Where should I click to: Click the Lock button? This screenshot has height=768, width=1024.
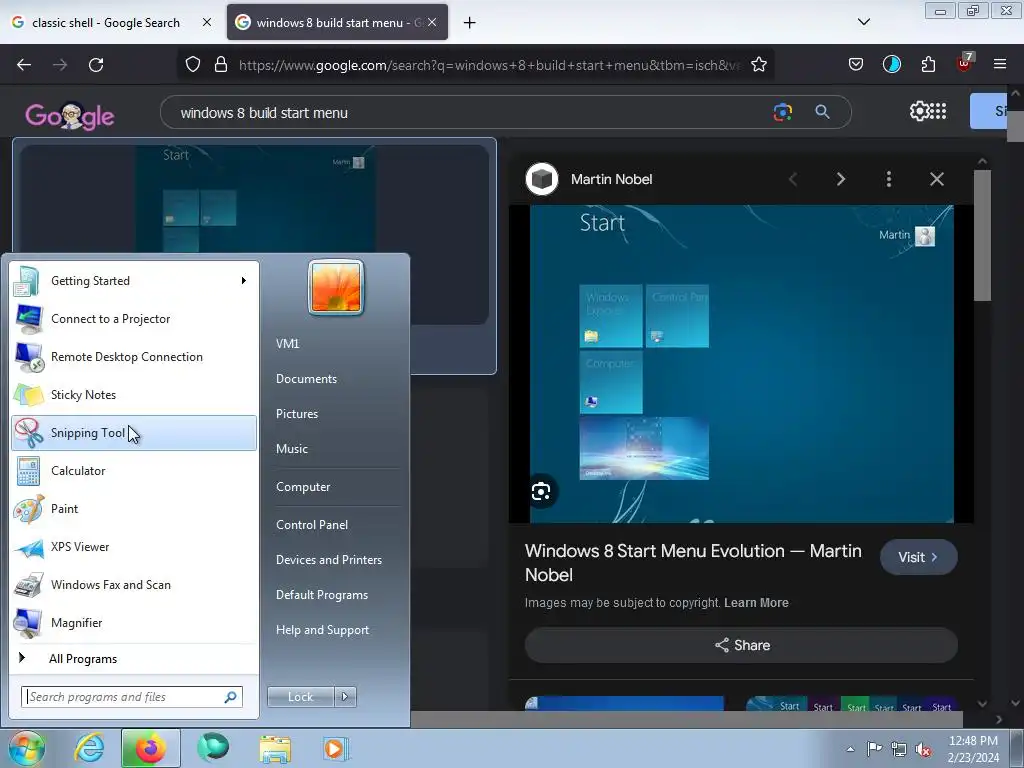pyautogui.click(x=301, y=697)
